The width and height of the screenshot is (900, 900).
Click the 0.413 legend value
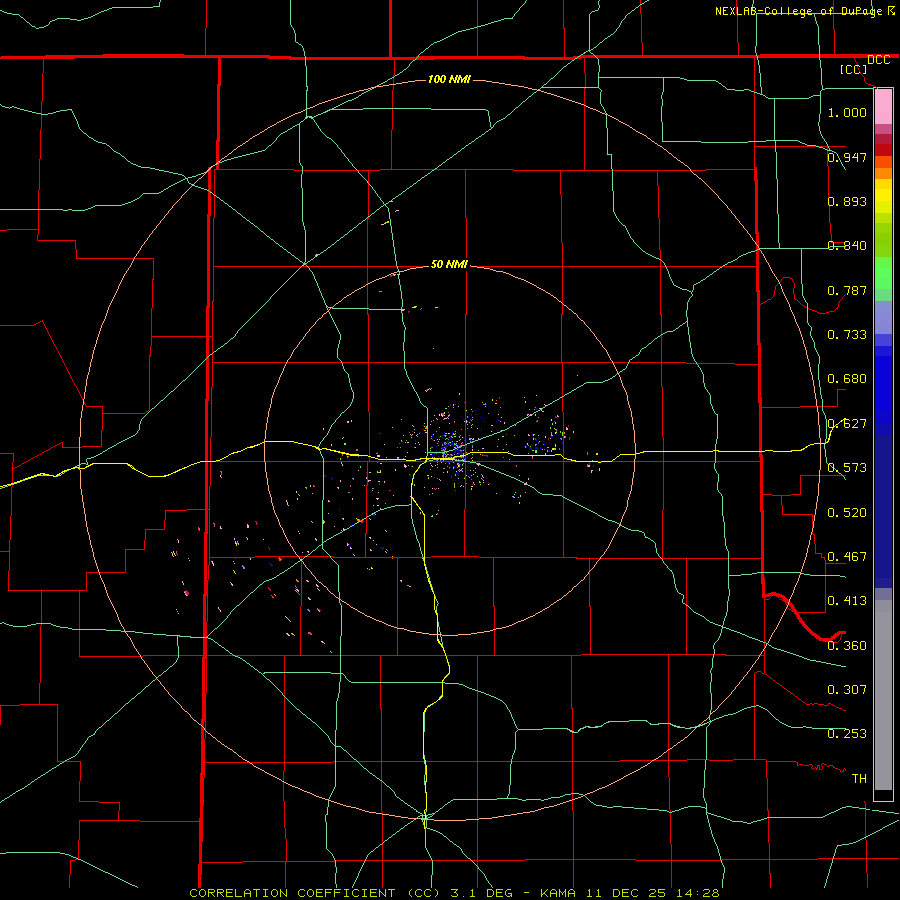tap(847, 601)
